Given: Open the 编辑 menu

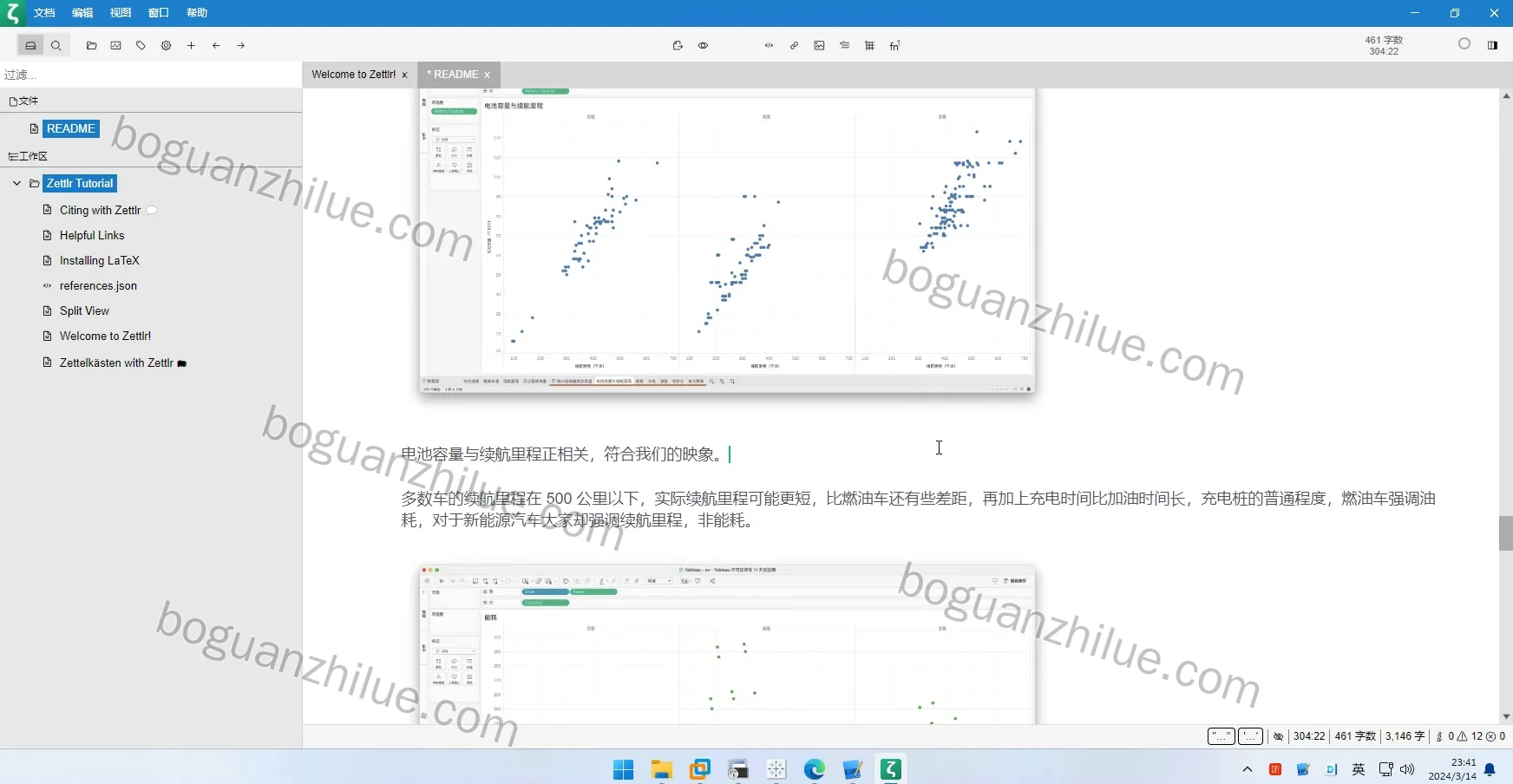Looking at the screenshot, I should click(82, 13).
